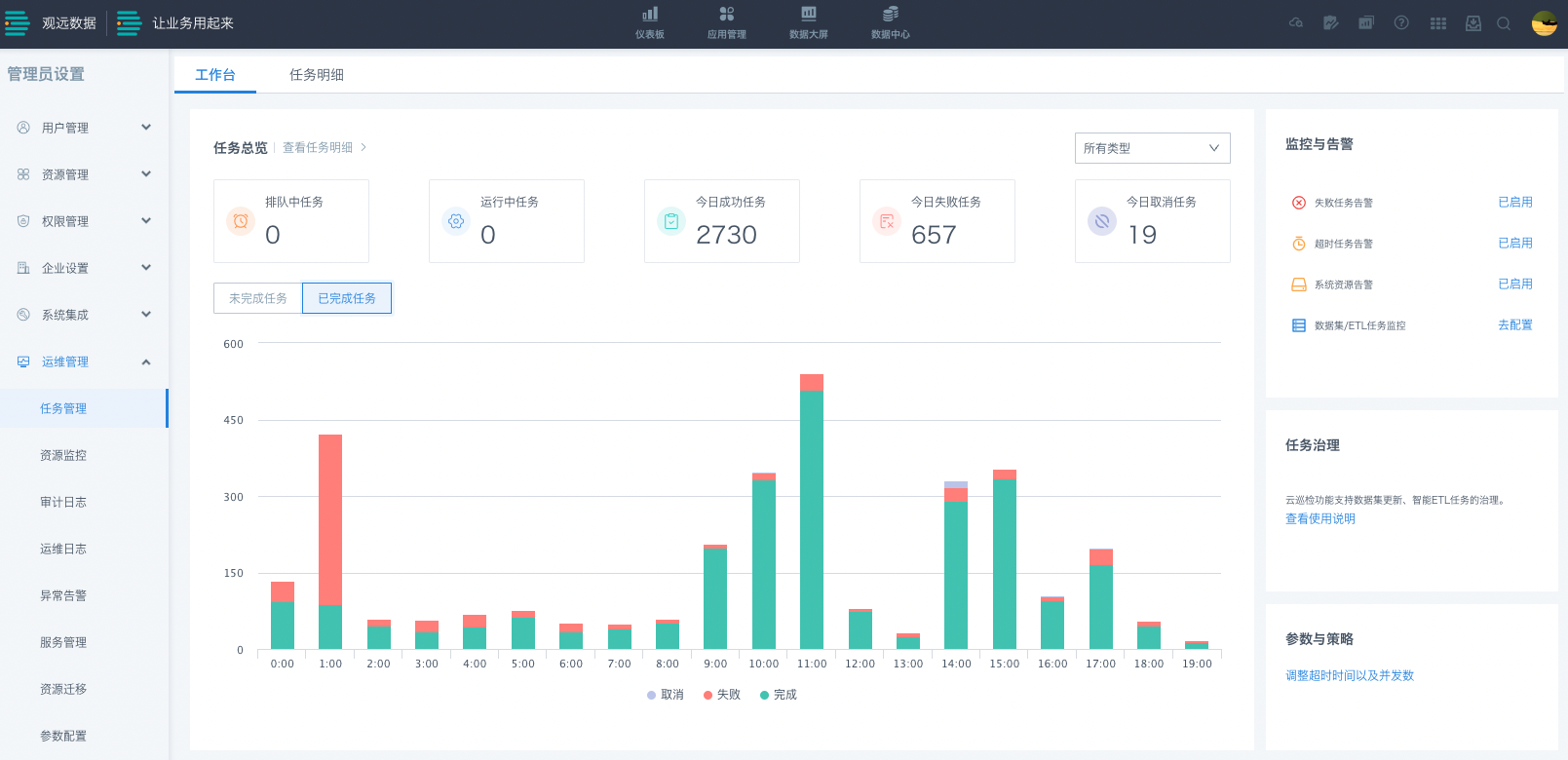Click the cloud search icon in header
Image resolution: width=1568 pixels, height=760 pixels.
coord(1296,23)
